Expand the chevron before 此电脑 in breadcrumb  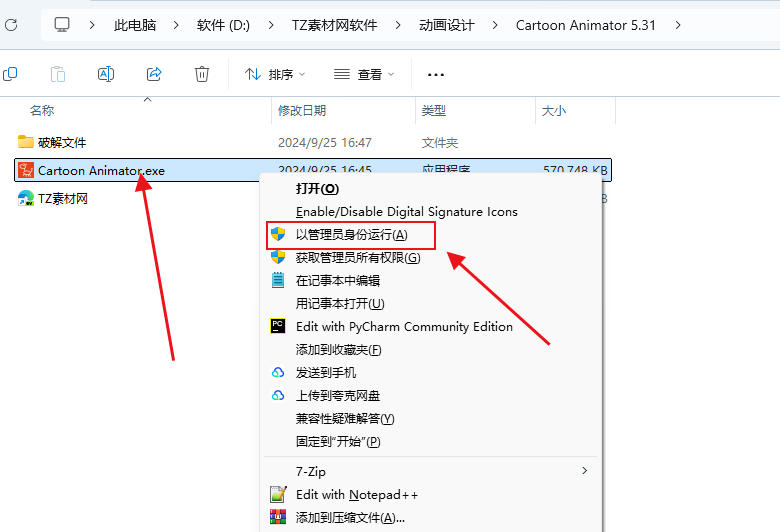(92, 25)
